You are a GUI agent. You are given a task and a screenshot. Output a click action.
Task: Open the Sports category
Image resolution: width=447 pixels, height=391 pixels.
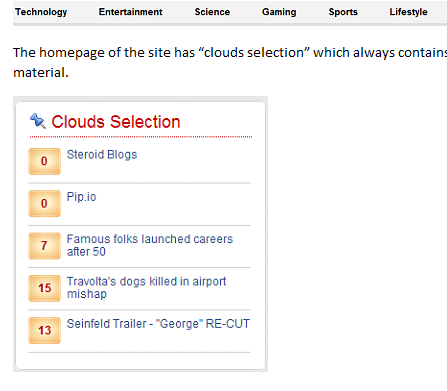tap(343, 12)
